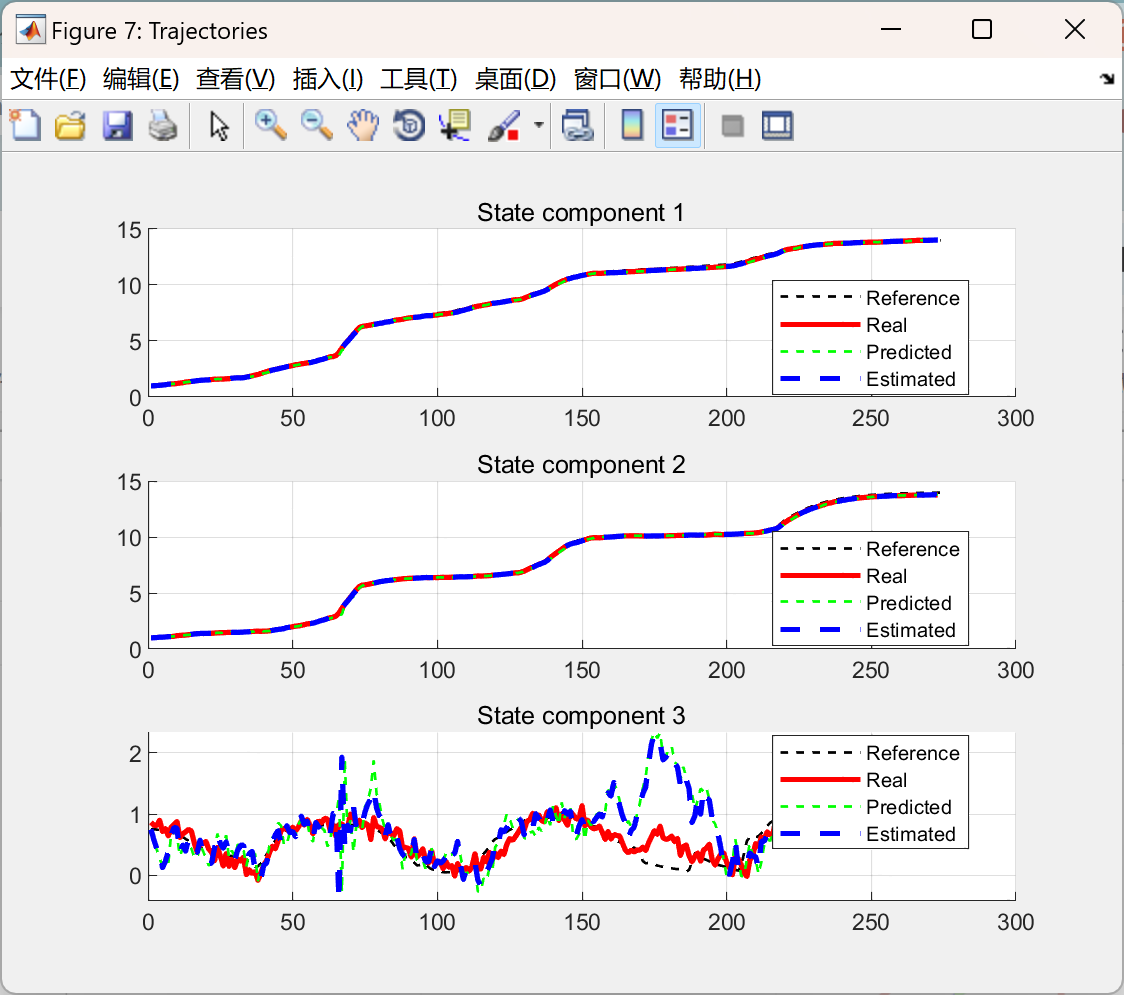Screen dimensions: 1124x995
Task: Select 'Estimated' in State component 1 legend
Action: 911,379
